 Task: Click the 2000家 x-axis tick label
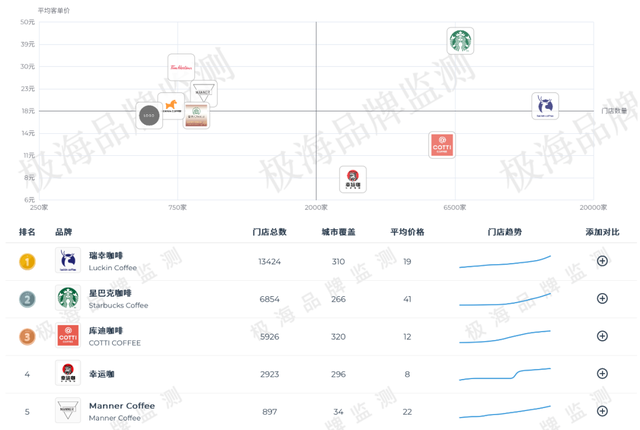tap(316, 207)
